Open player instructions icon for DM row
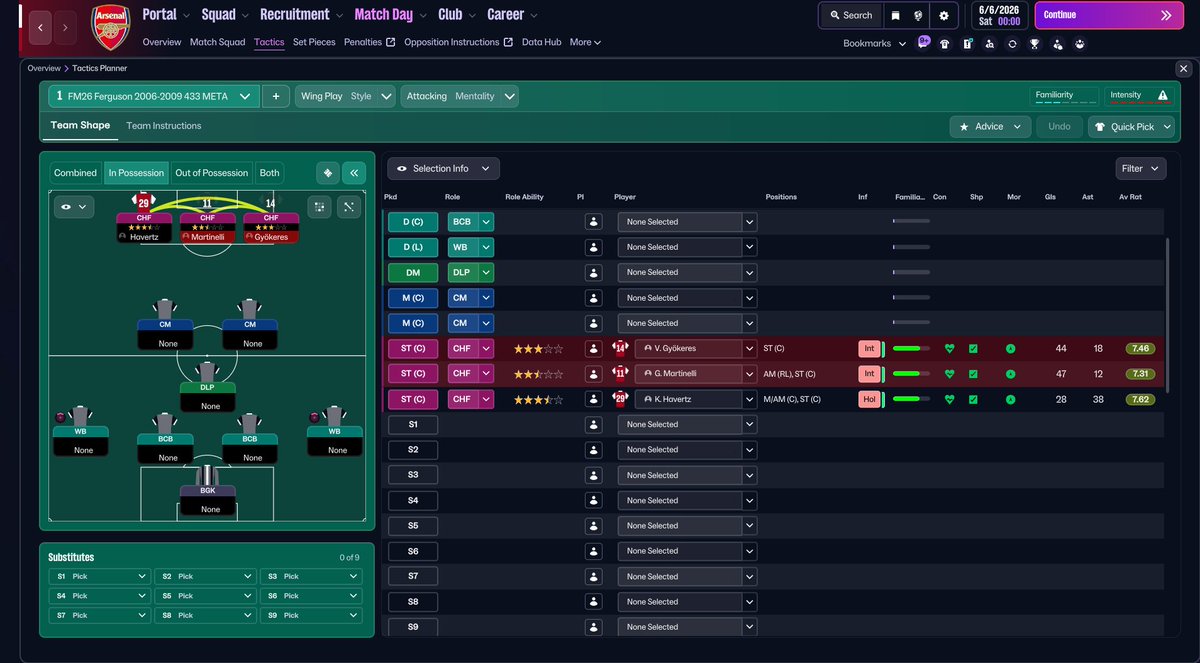 pos(594,272)
